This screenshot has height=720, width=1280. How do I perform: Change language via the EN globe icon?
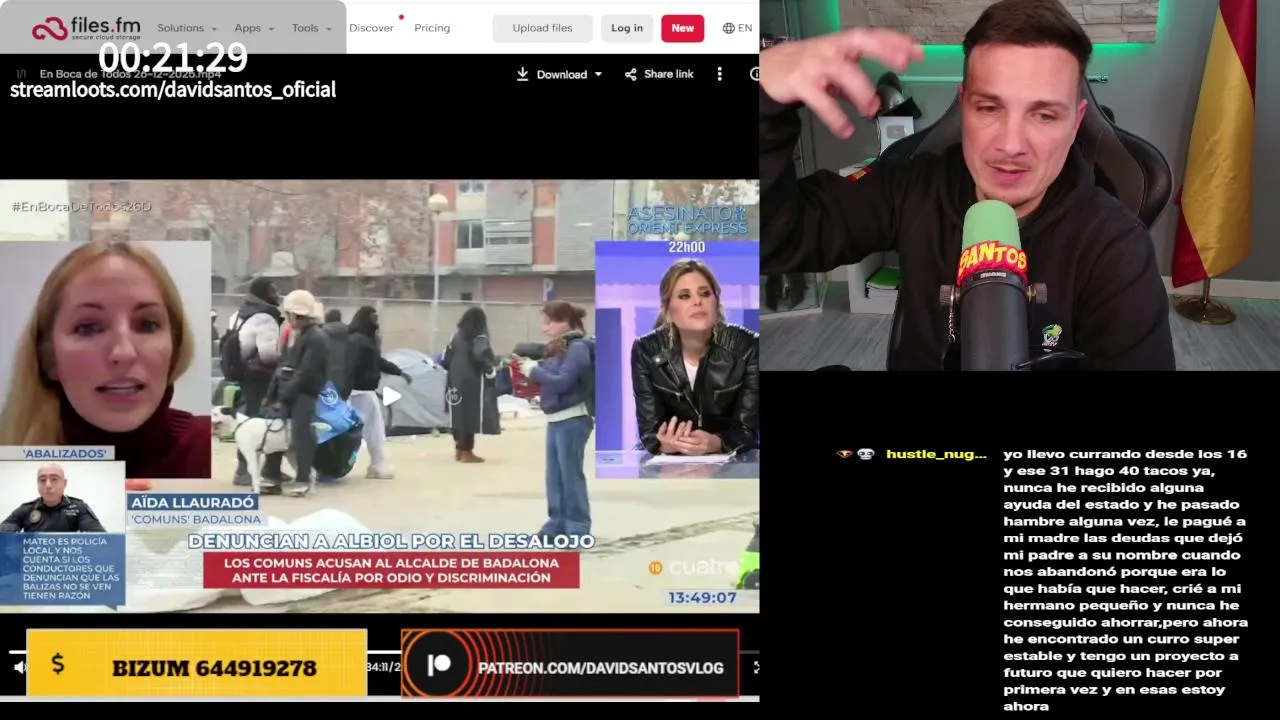737,28
